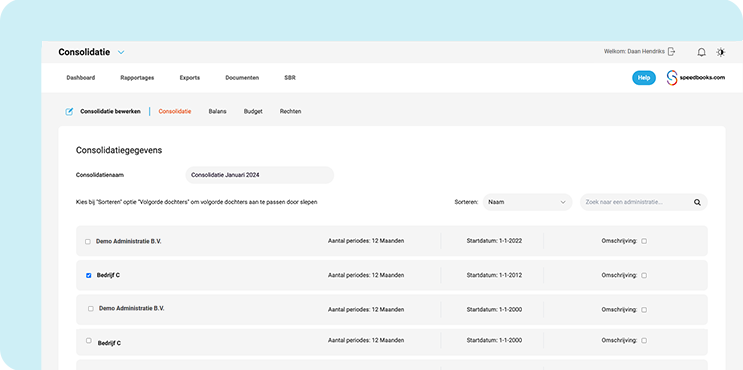Open the Sorteren dropdown showing Naam

click(x=527, y=202)
